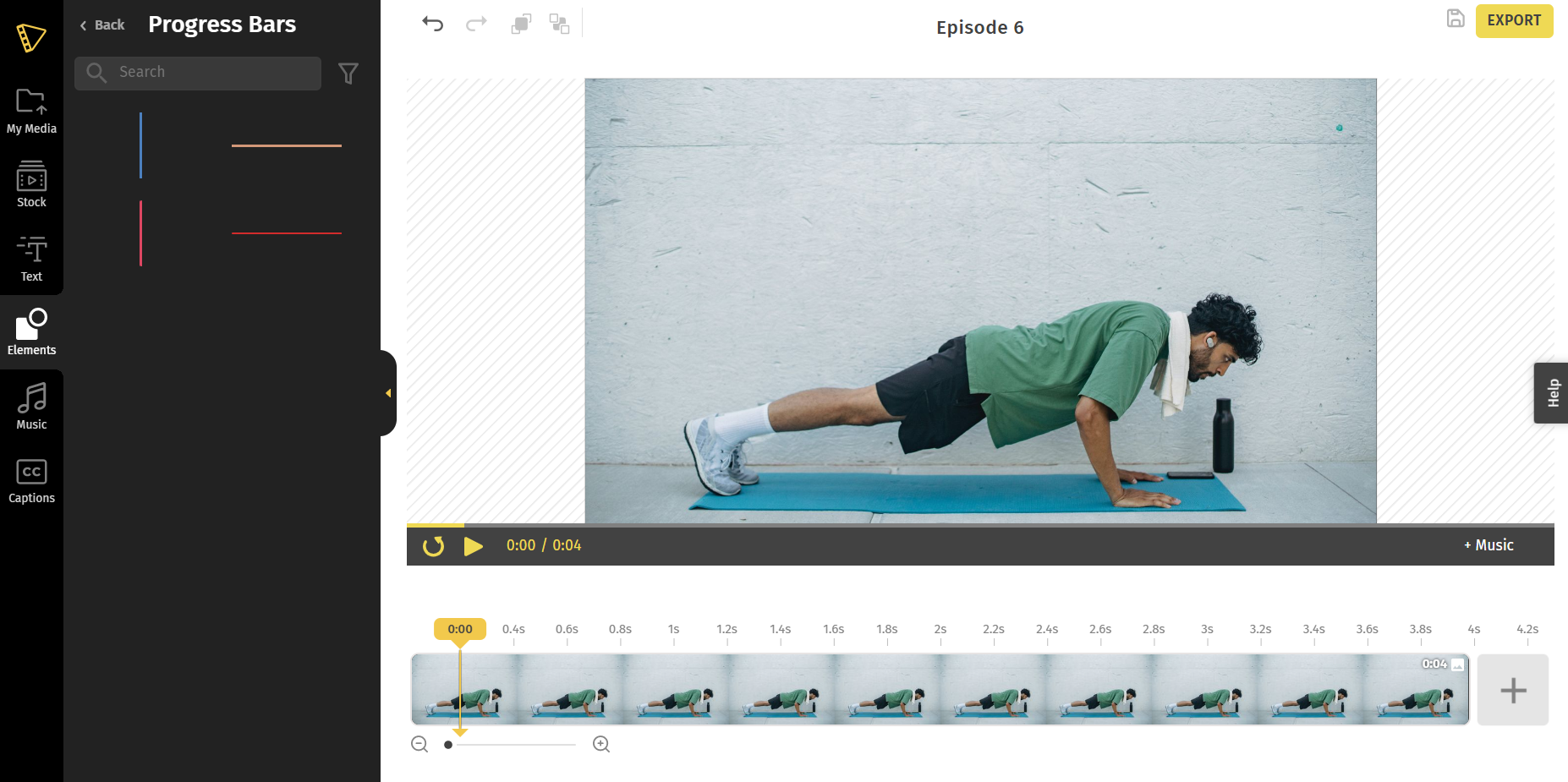Collapse the side panel with arrow handle
This screenshot has width=1568, height=782.
point(388,393)
